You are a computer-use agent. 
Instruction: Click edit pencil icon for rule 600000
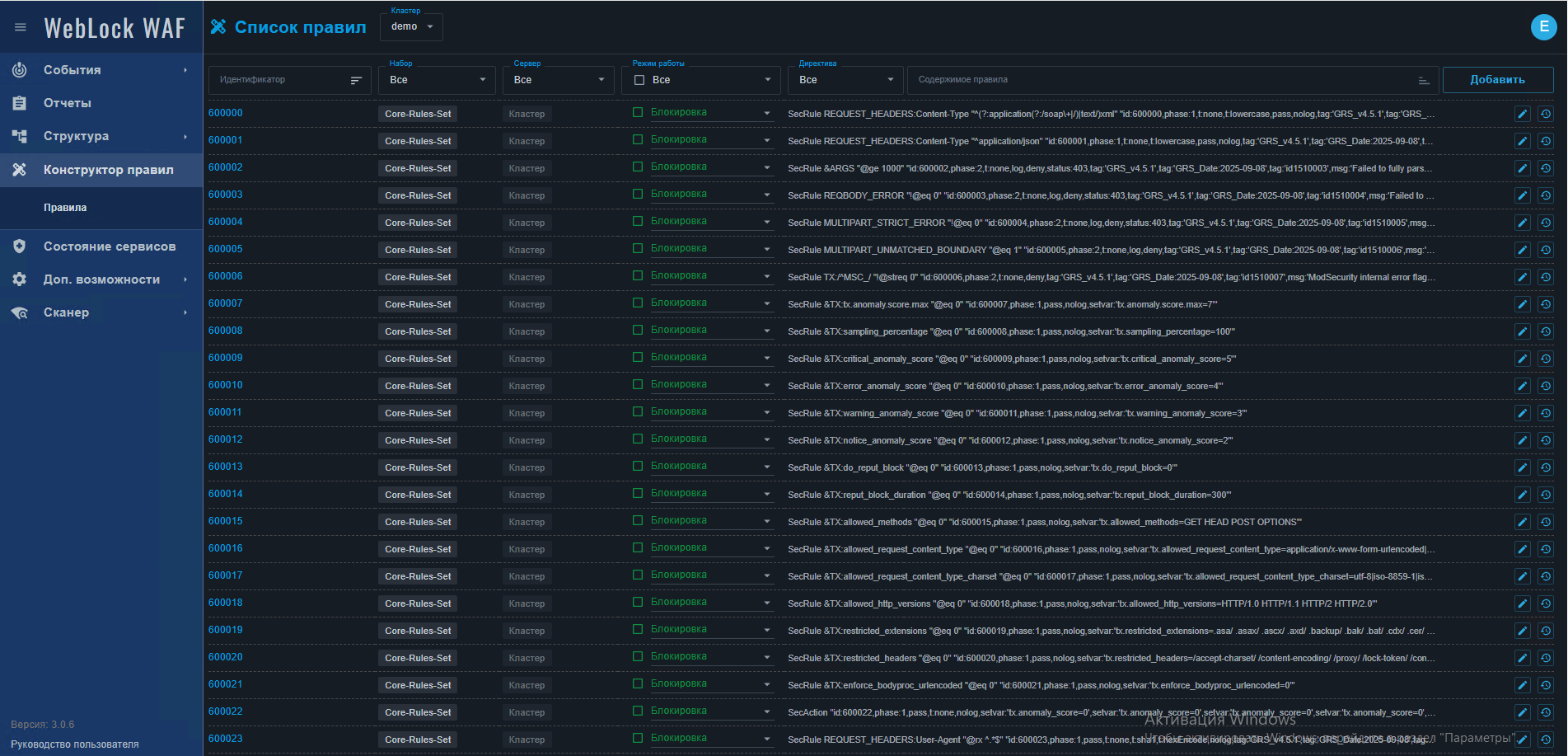click(1522, 114)
